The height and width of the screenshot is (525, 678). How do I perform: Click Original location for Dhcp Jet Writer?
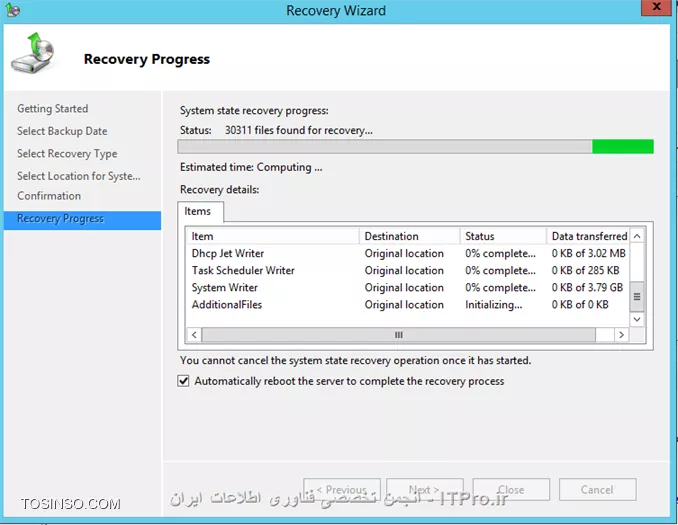[x=404, y=253]
